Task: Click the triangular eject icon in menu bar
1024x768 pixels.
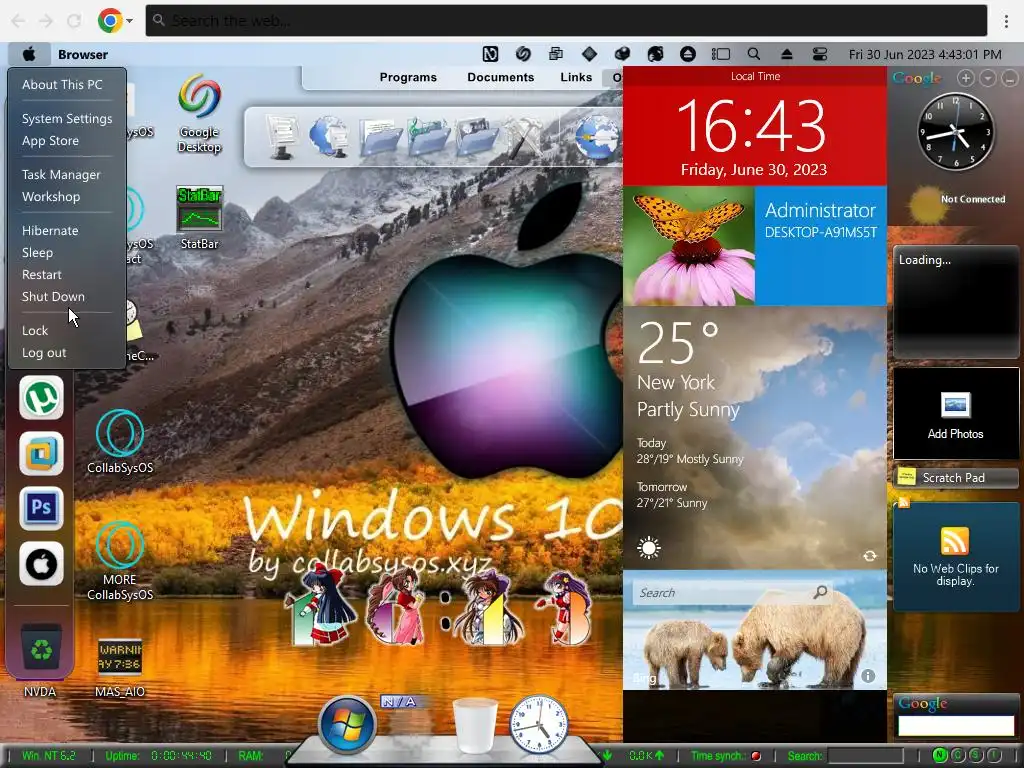Action: (787, 54)
